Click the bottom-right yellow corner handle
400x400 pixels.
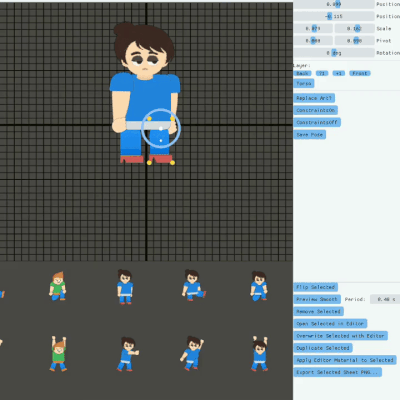(x=172, y=163)
